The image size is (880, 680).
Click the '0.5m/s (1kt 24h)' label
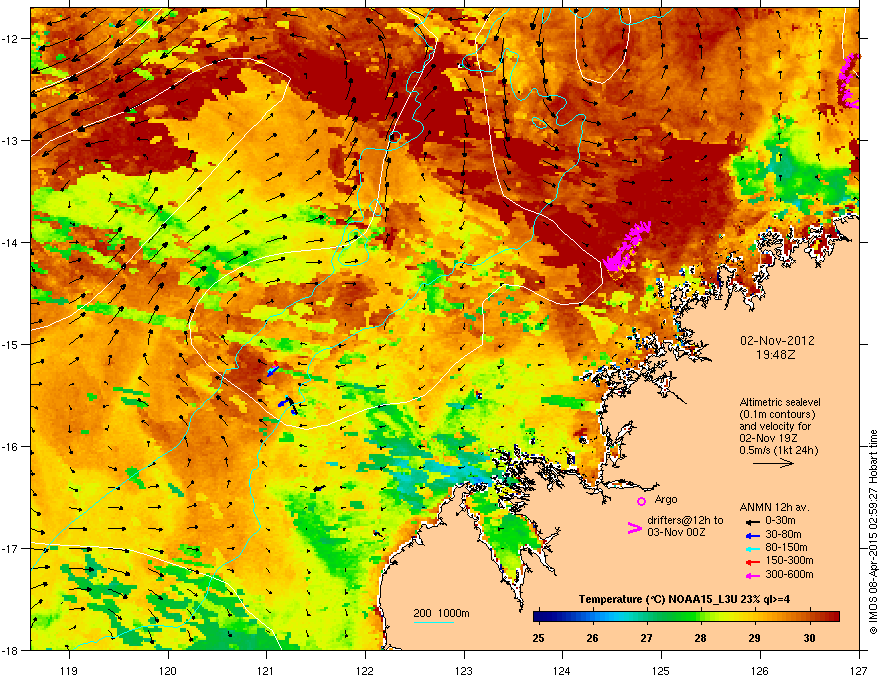[778, 450]
